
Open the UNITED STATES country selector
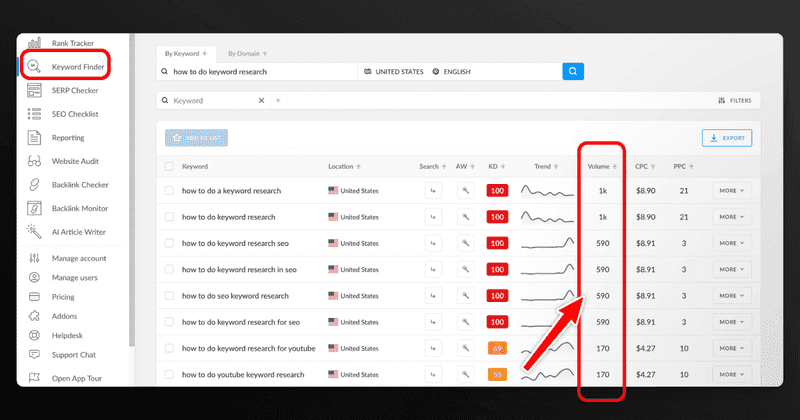click(394, 72)
